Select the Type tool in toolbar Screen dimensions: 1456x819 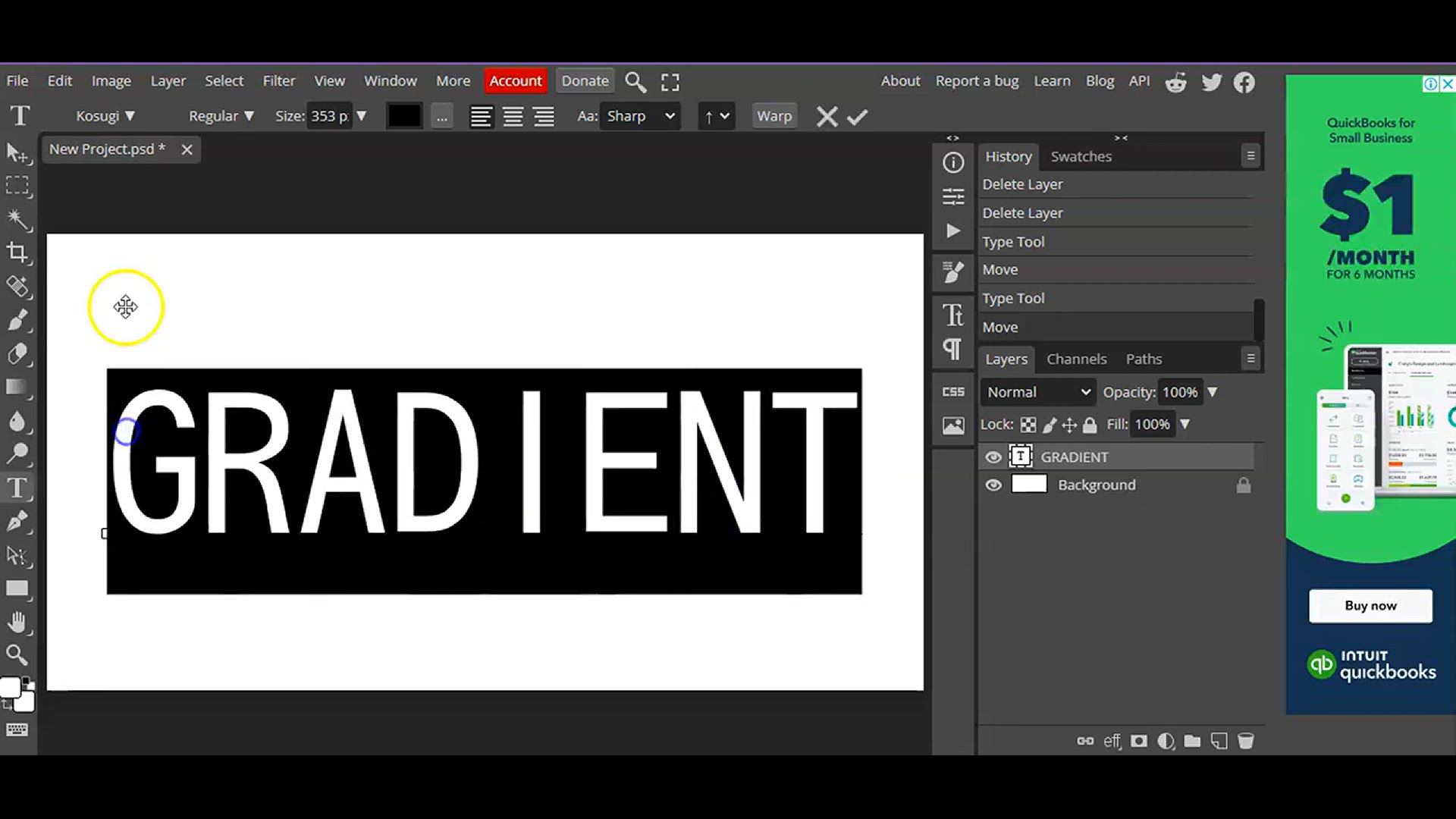tap(17, 488)
